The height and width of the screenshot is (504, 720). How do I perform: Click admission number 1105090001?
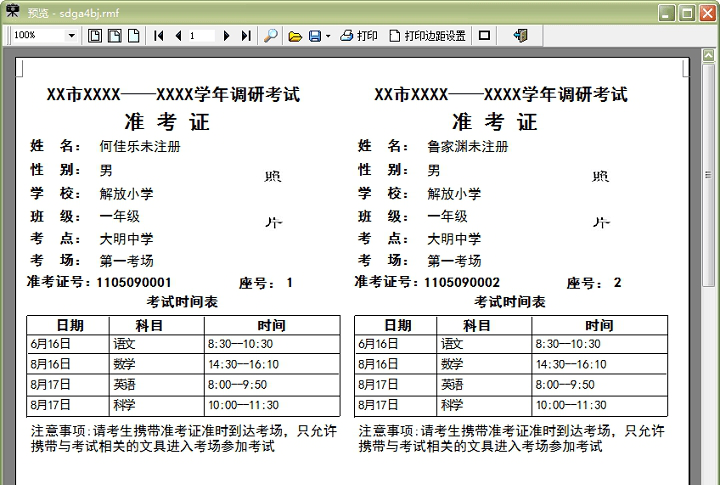(134, 282)
